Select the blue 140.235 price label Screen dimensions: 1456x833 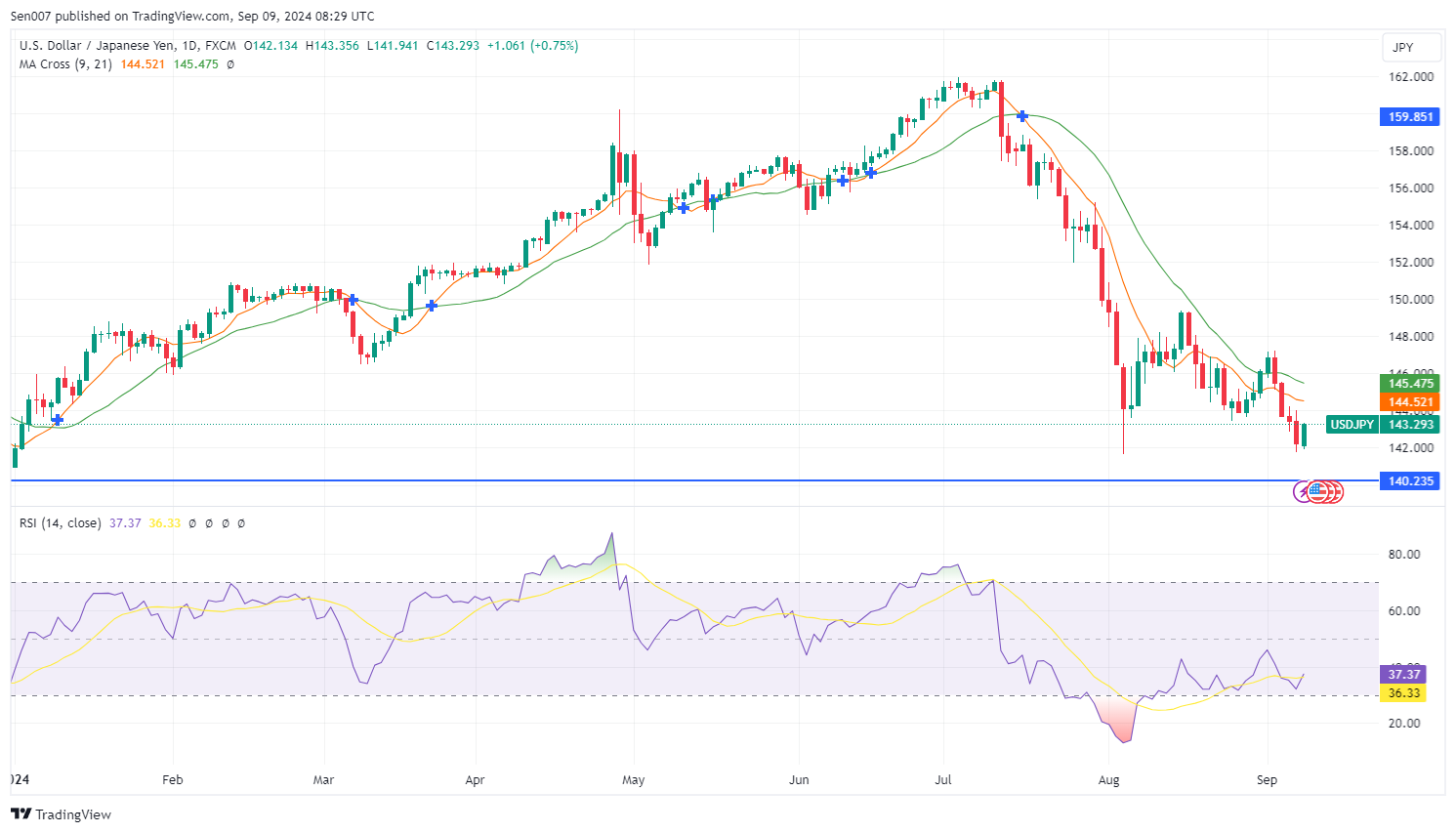(1410, 481)
